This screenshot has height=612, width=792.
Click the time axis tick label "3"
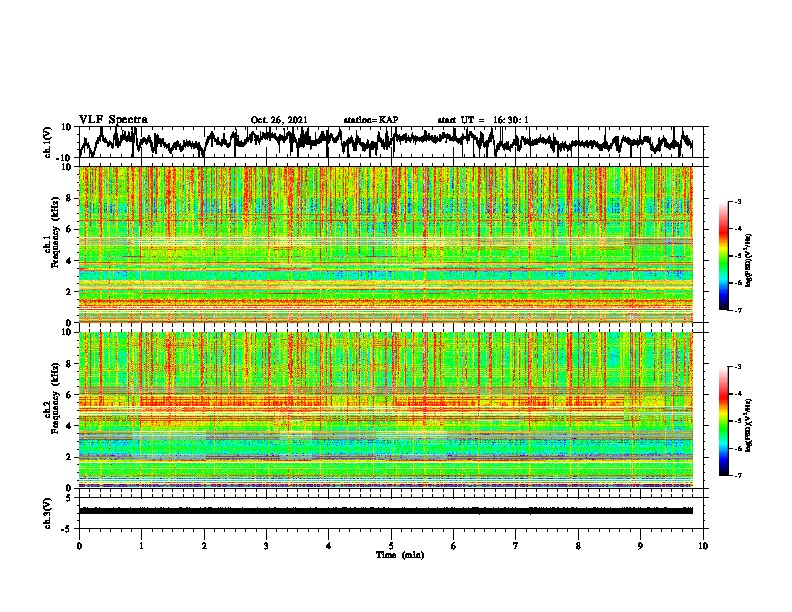point(266,546)
